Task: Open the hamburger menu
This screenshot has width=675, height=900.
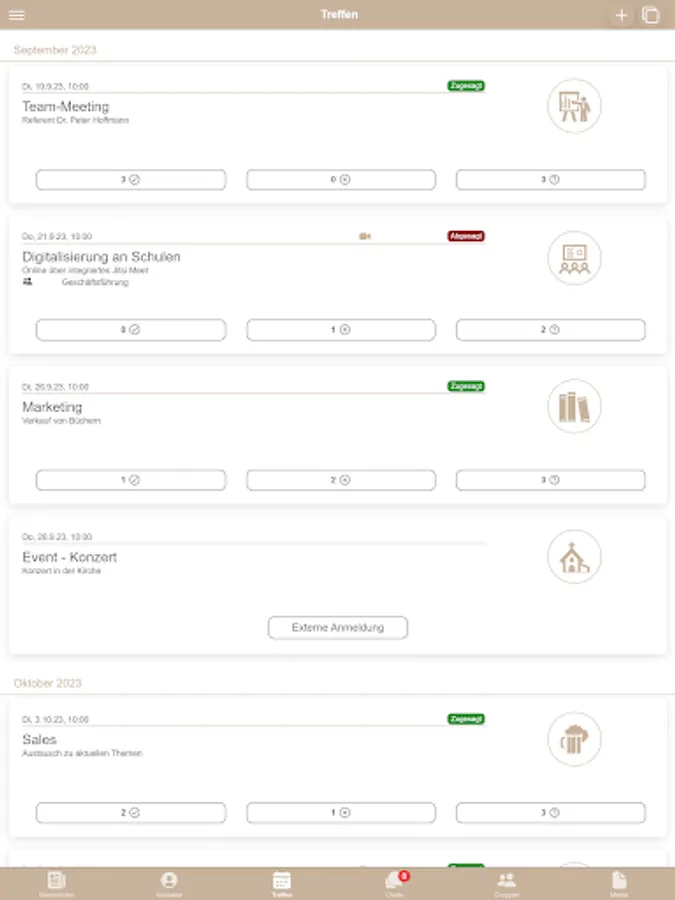Action: 17,15
